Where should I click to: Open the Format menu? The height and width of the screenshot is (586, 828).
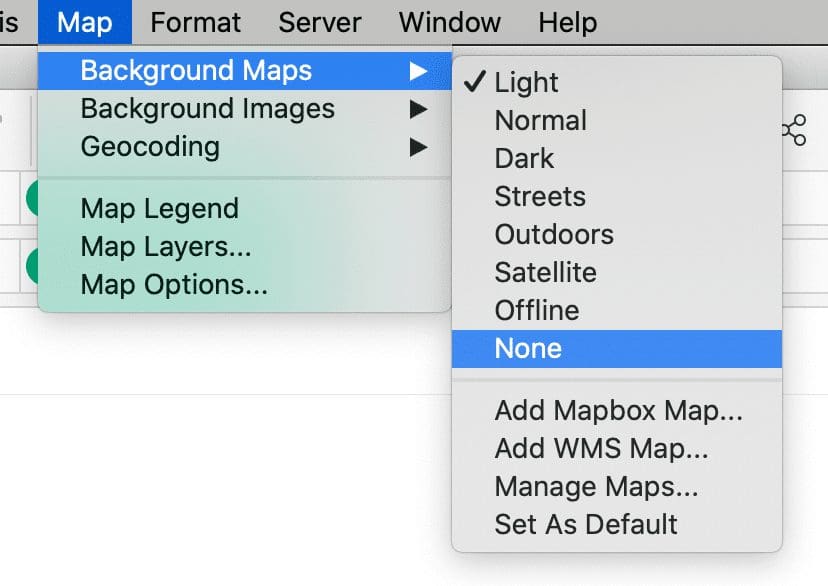tap(195, 22)
